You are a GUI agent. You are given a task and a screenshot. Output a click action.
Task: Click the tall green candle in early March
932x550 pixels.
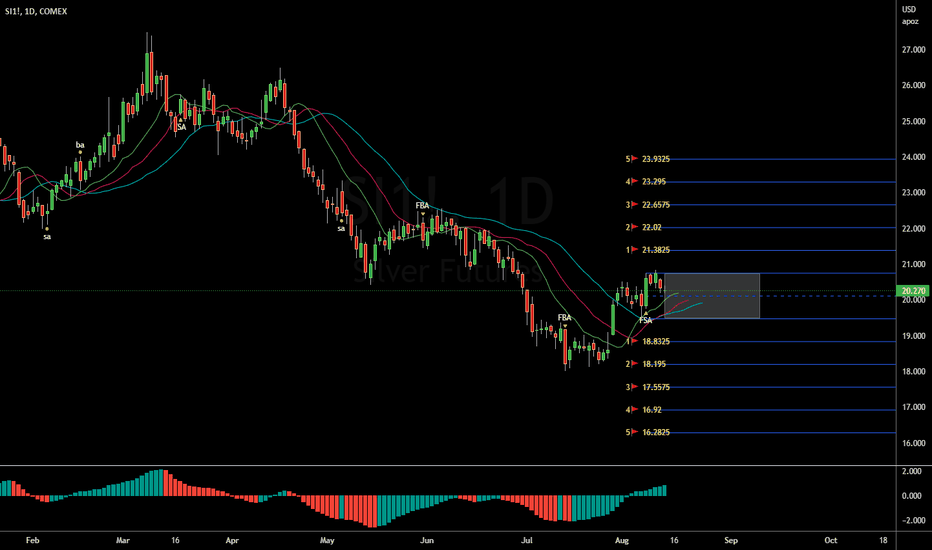point(147,71)
